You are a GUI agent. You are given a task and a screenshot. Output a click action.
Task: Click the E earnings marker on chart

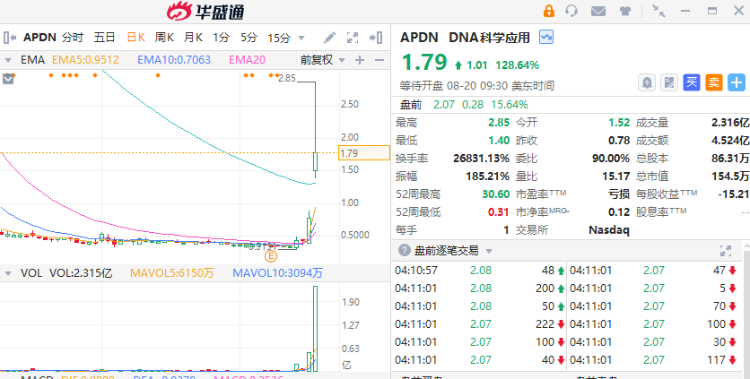coord(271,256)
